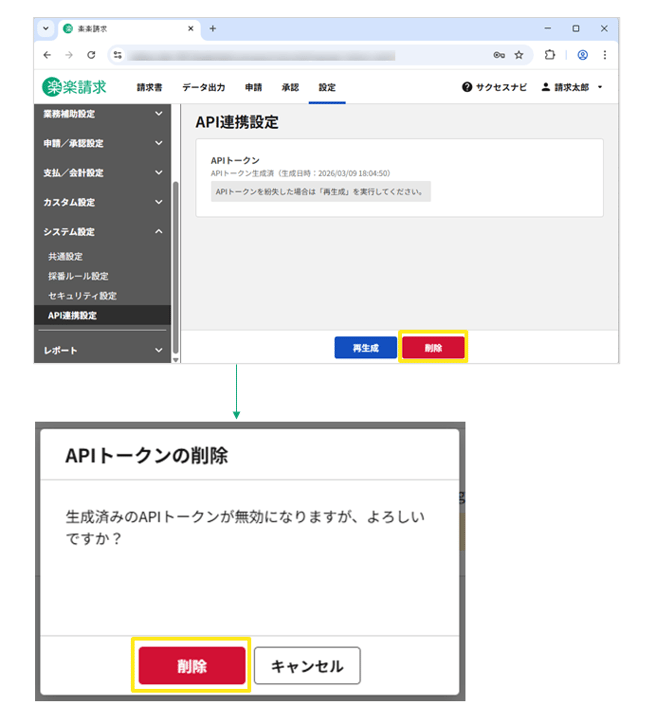Viewport: 656px width, 723px height.
Task: Close the 楽楽請求 browser tab
Action: [191, 29]
